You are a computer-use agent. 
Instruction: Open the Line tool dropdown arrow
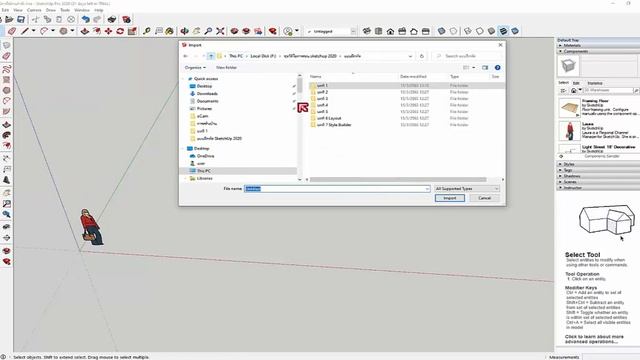33,31
